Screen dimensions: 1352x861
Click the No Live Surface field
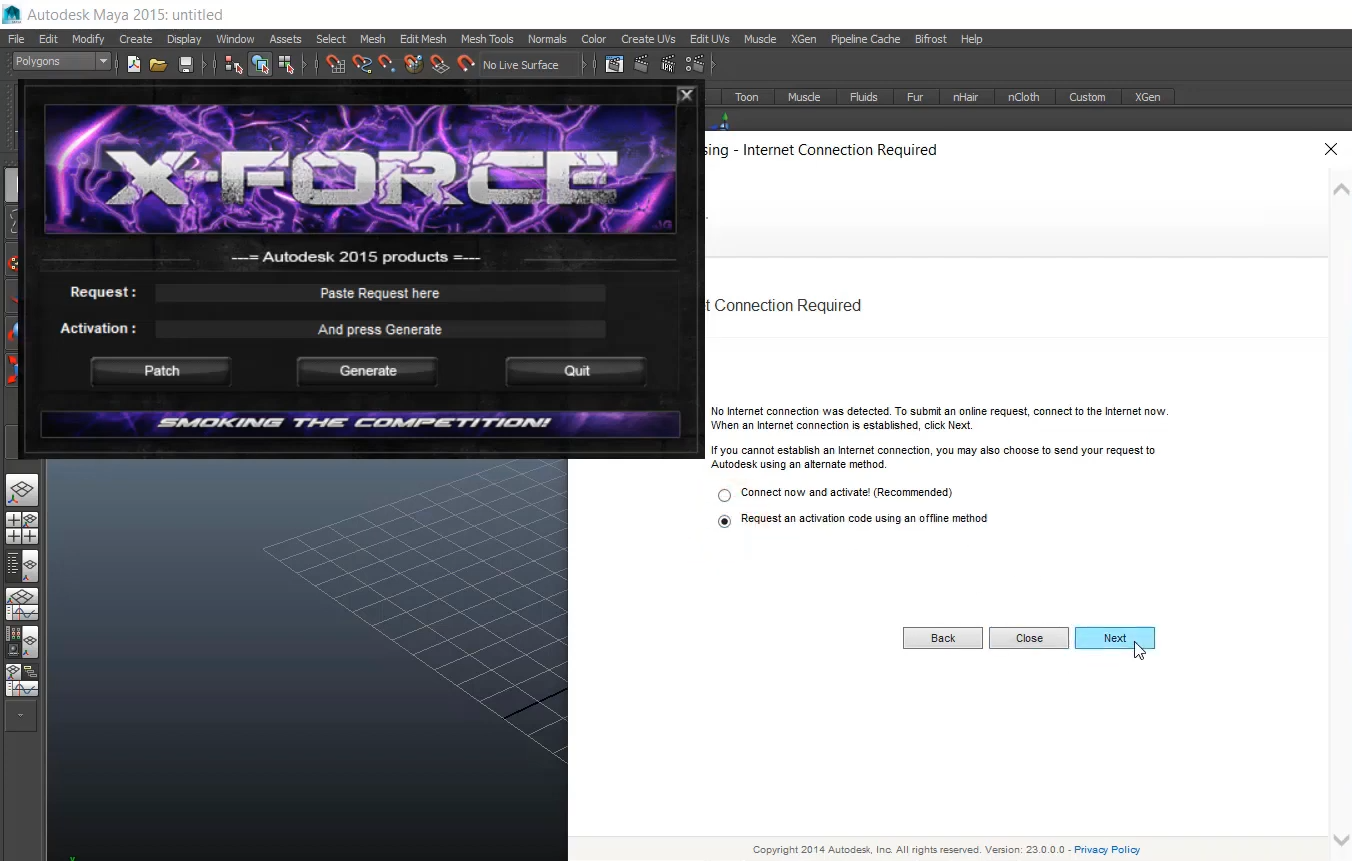(528, 65)
